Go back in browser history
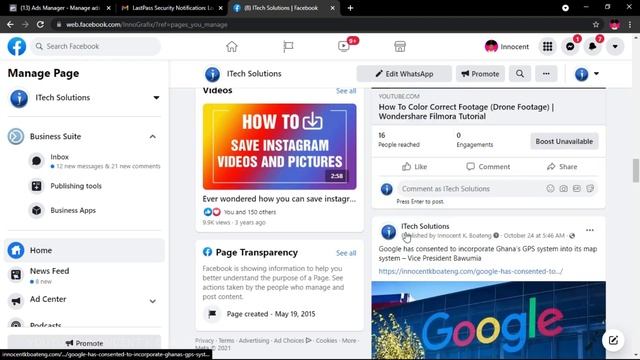This screenshot has width=640, height=360. click(10, 24)
